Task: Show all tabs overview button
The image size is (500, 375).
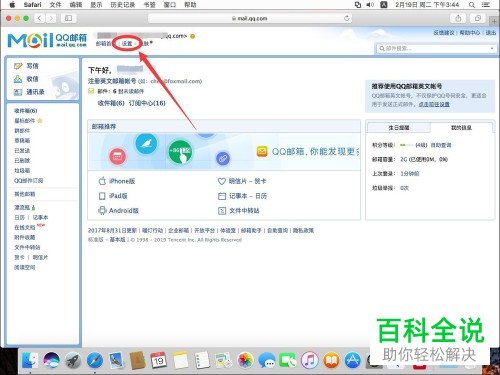Action: pos(478,18)
